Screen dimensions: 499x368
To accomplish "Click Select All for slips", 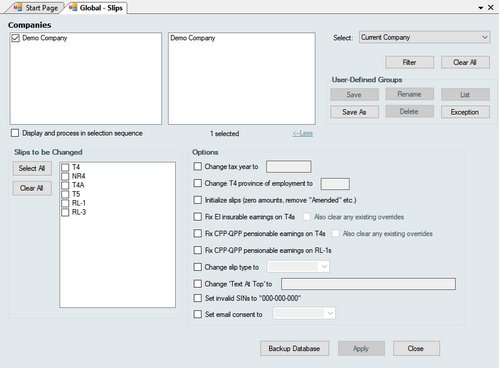I will 32,168.
